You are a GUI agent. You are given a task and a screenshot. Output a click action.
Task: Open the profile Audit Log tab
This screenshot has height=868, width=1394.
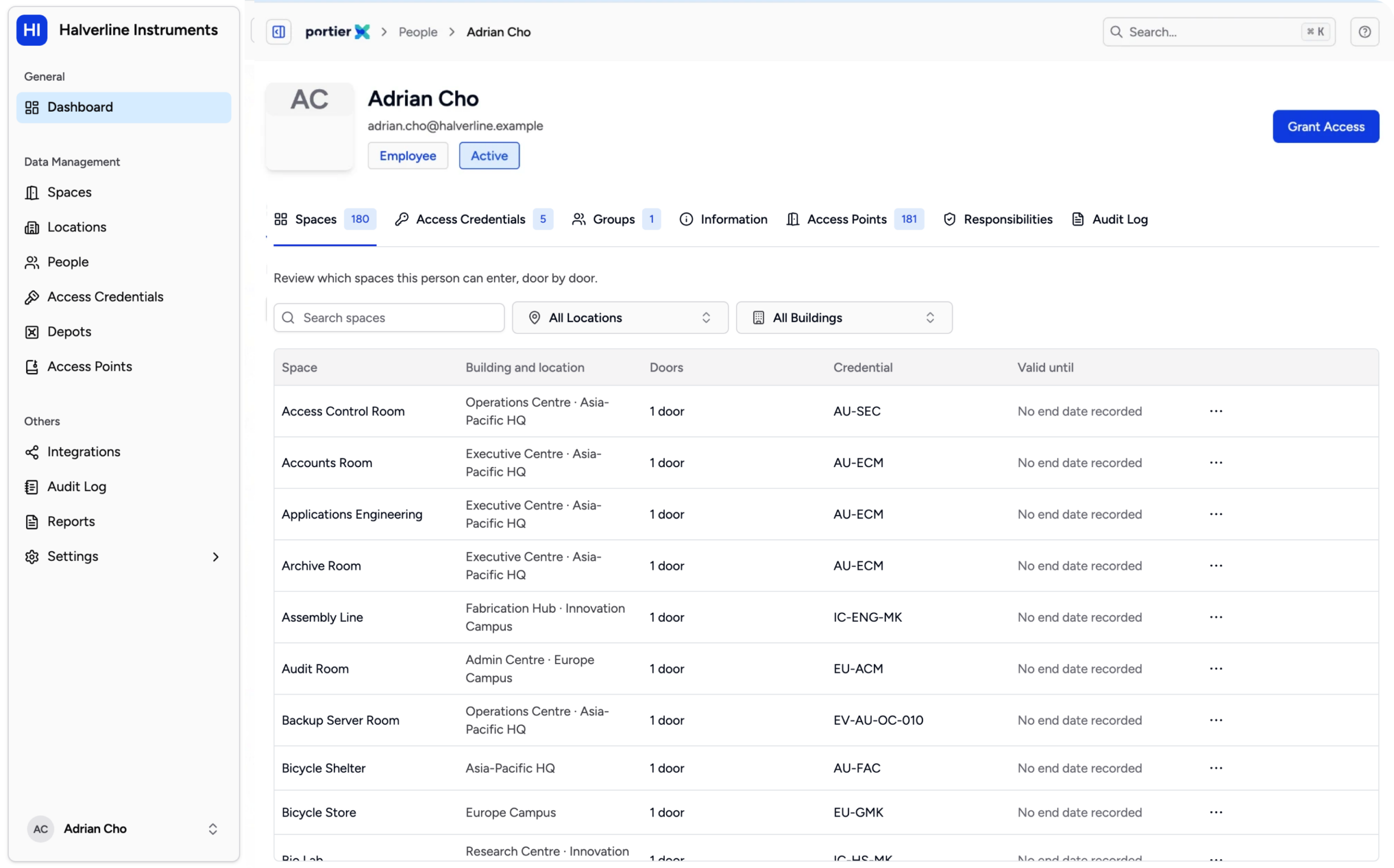tap(1109, 219)
